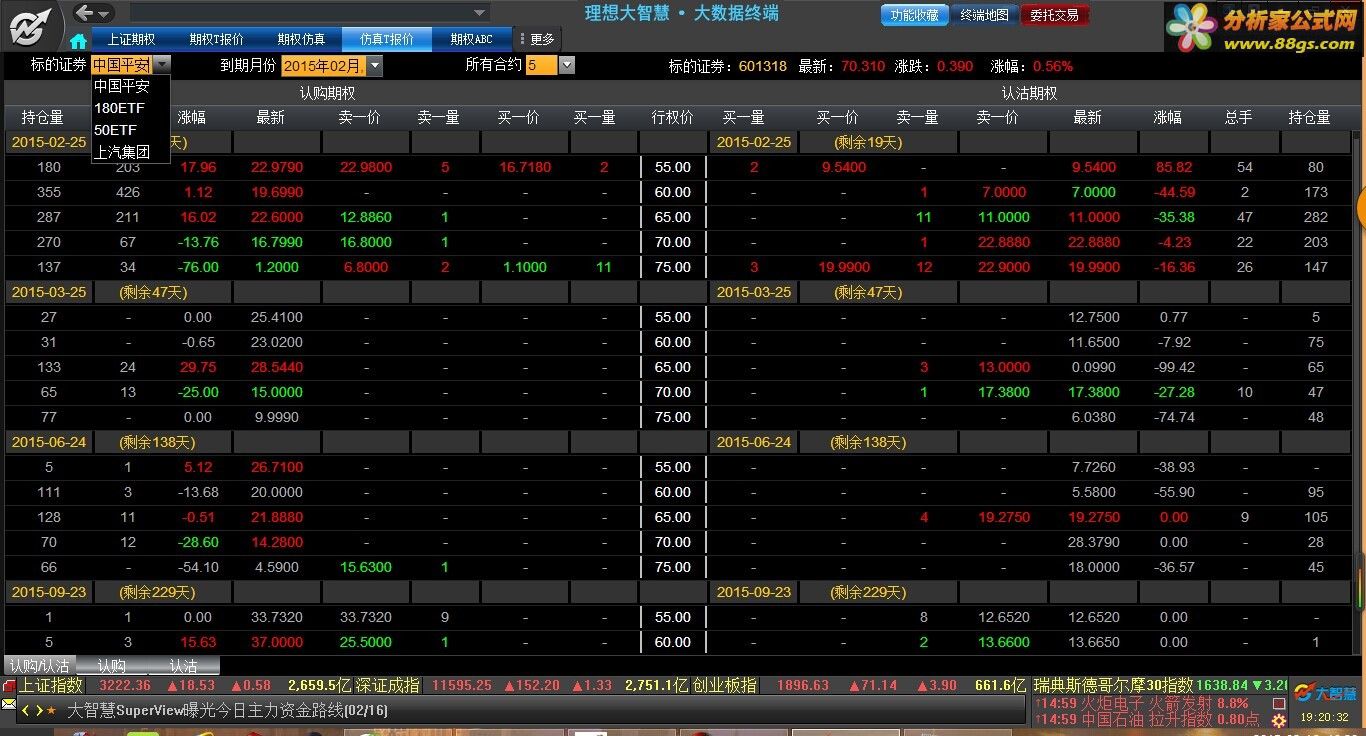
Task: Click the 总手 column header
Action: 1238,117
